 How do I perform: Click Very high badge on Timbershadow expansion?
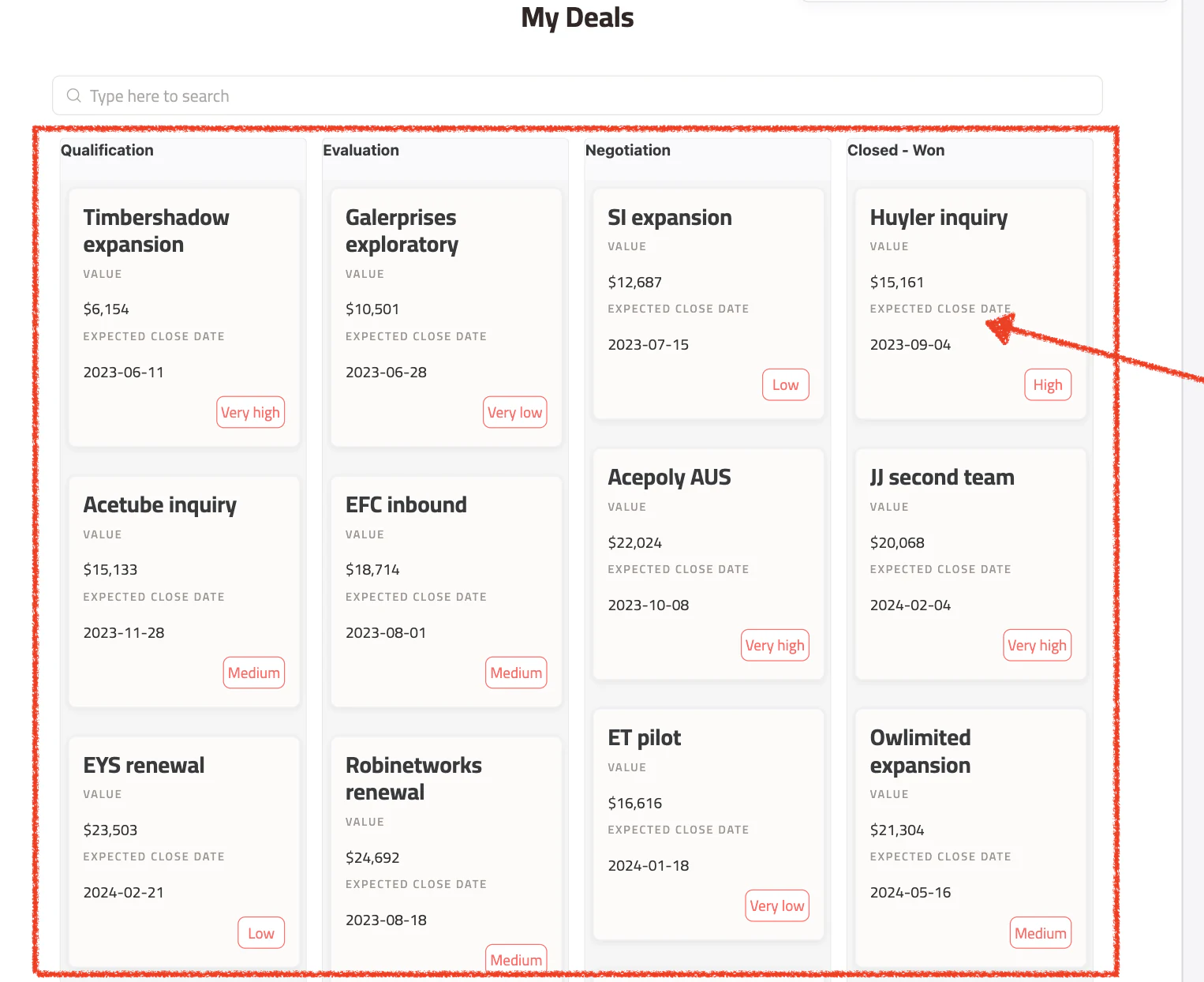point(251,412)
